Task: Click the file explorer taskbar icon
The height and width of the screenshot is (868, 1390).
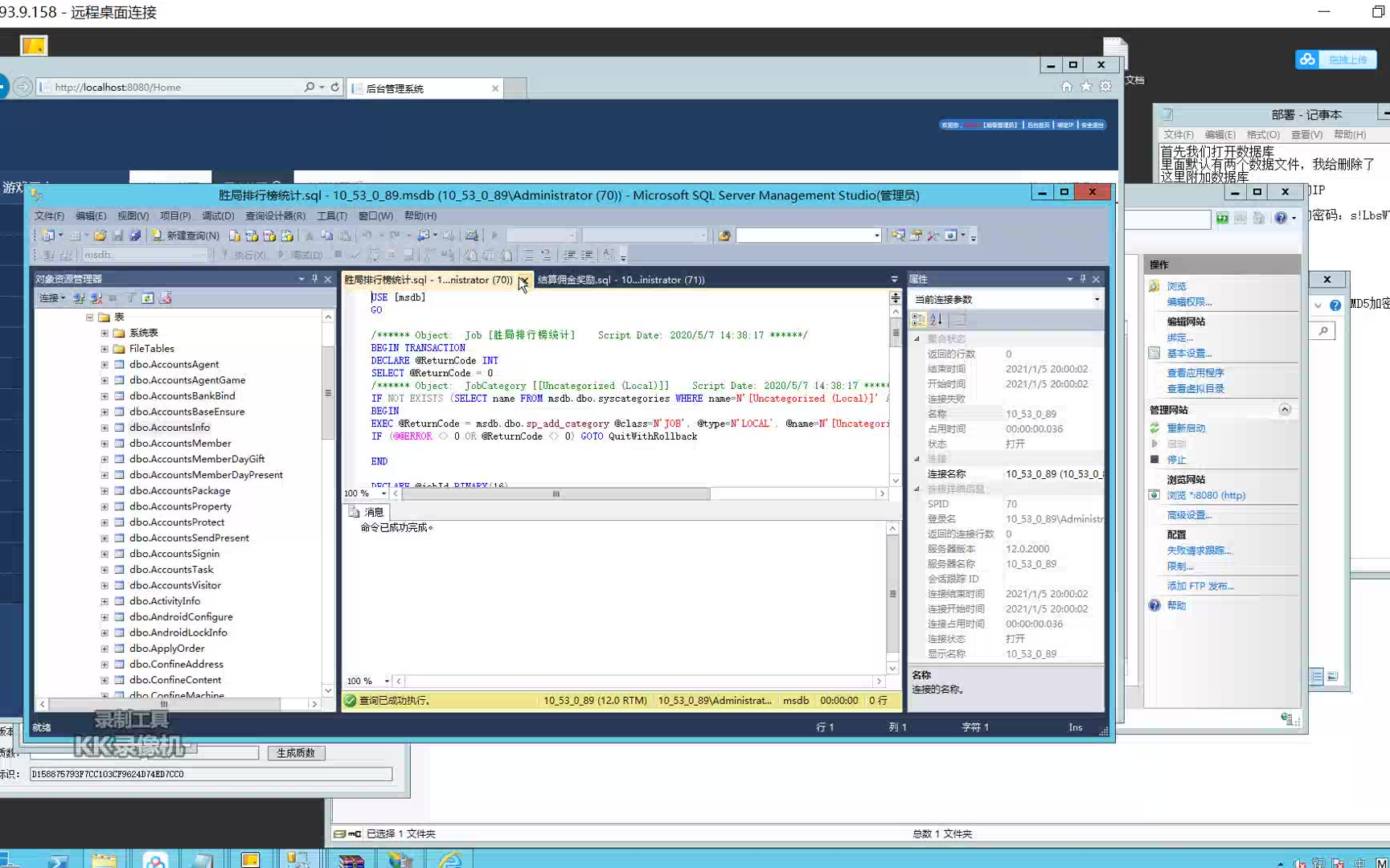Action: [104, 860]
